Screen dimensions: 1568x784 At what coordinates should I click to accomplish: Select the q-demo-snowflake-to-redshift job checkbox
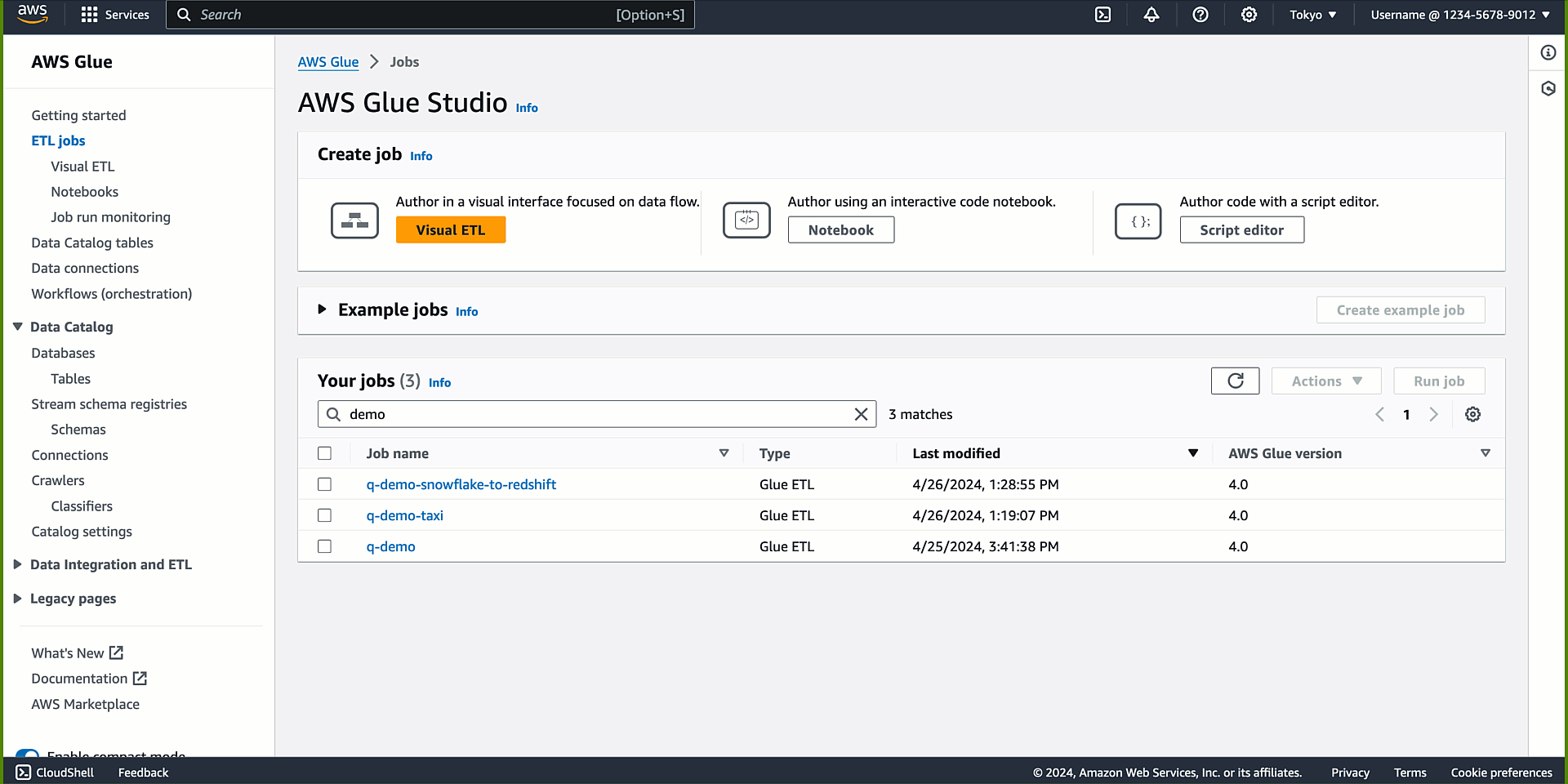[325, 484]
